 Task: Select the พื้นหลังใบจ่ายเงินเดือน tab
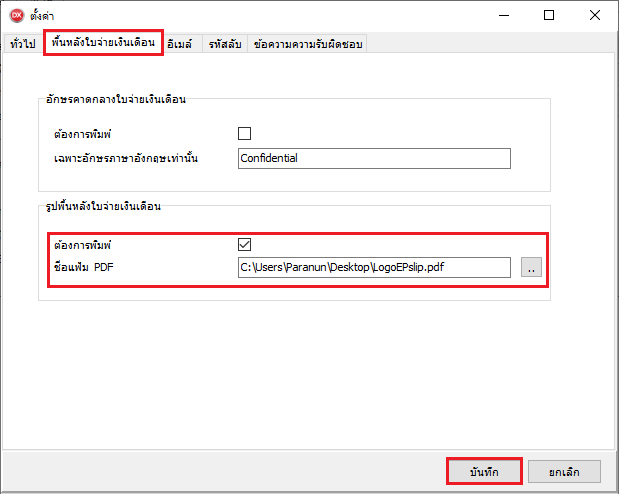tap(104, 44)
